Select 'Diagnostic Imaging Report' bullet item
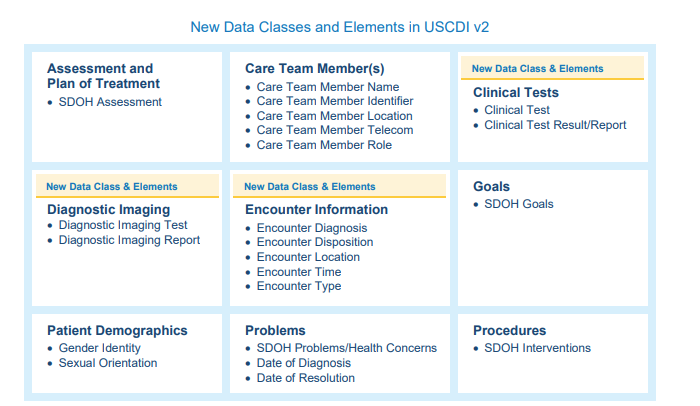The height and width of the screenshot is (406, 700). point(129,240)
